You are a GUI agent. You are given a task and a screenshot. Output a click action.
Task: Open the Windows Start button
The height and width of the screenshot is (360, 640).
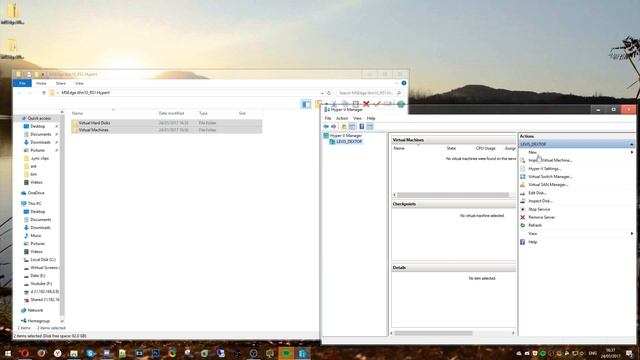pyautogui.click(x=8, y=353)
